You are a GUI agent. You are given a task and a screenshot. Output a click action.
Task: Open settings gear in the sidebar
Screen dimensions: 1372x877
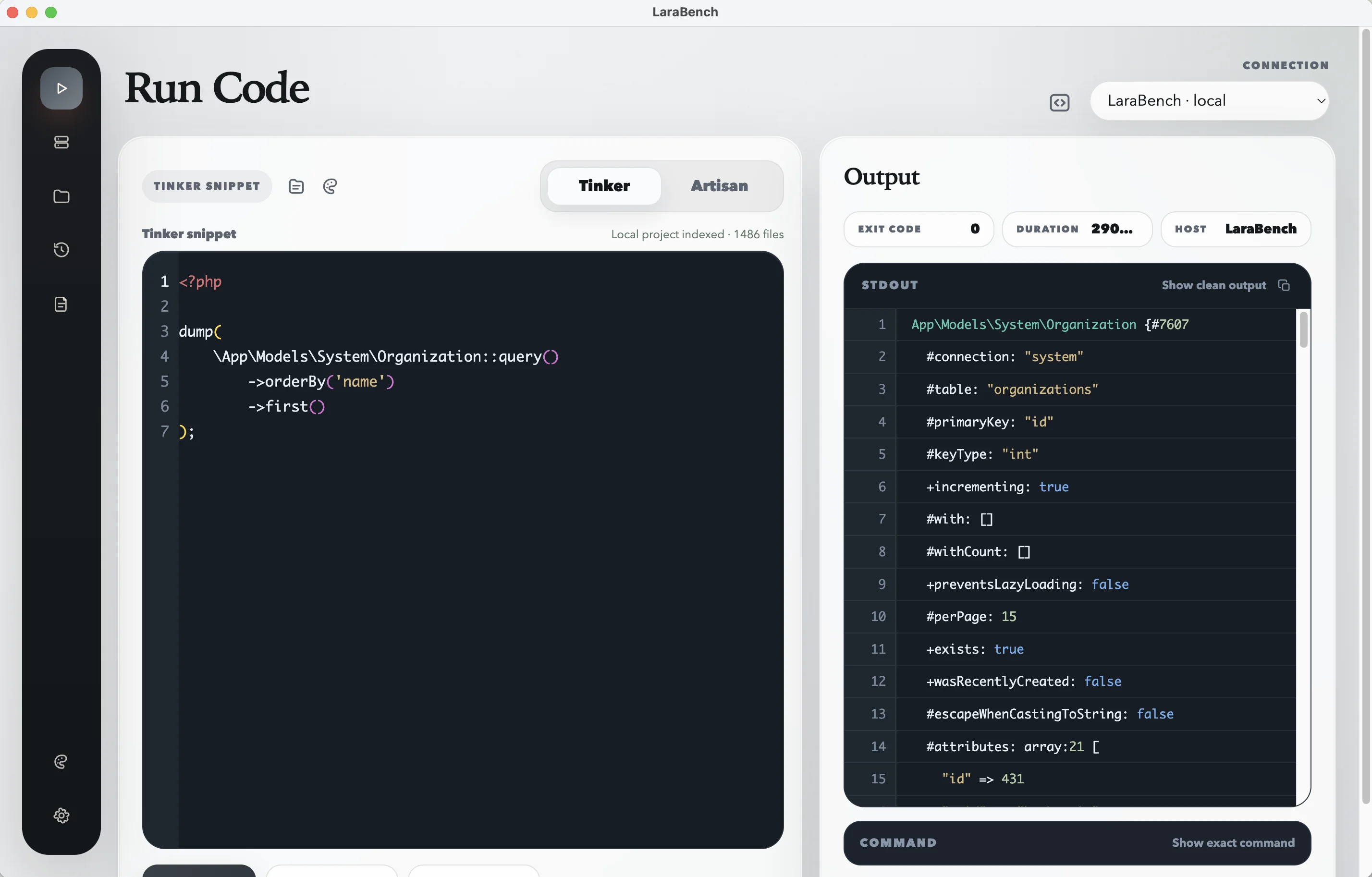[61, 815]
